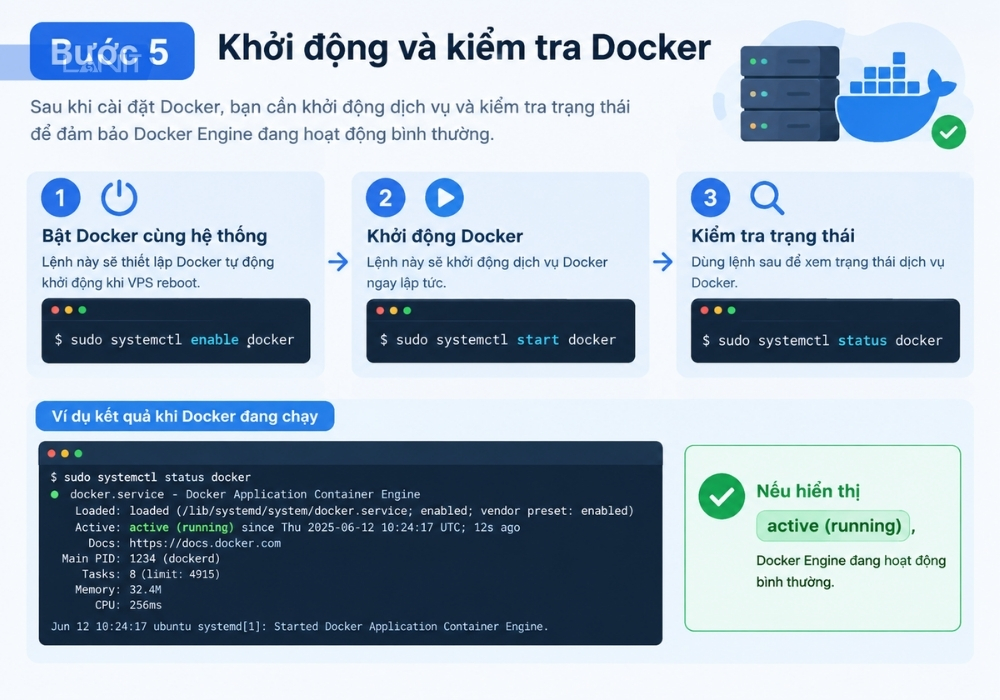Click the green dot in the enable docker terminal

(x=82, y=310)
